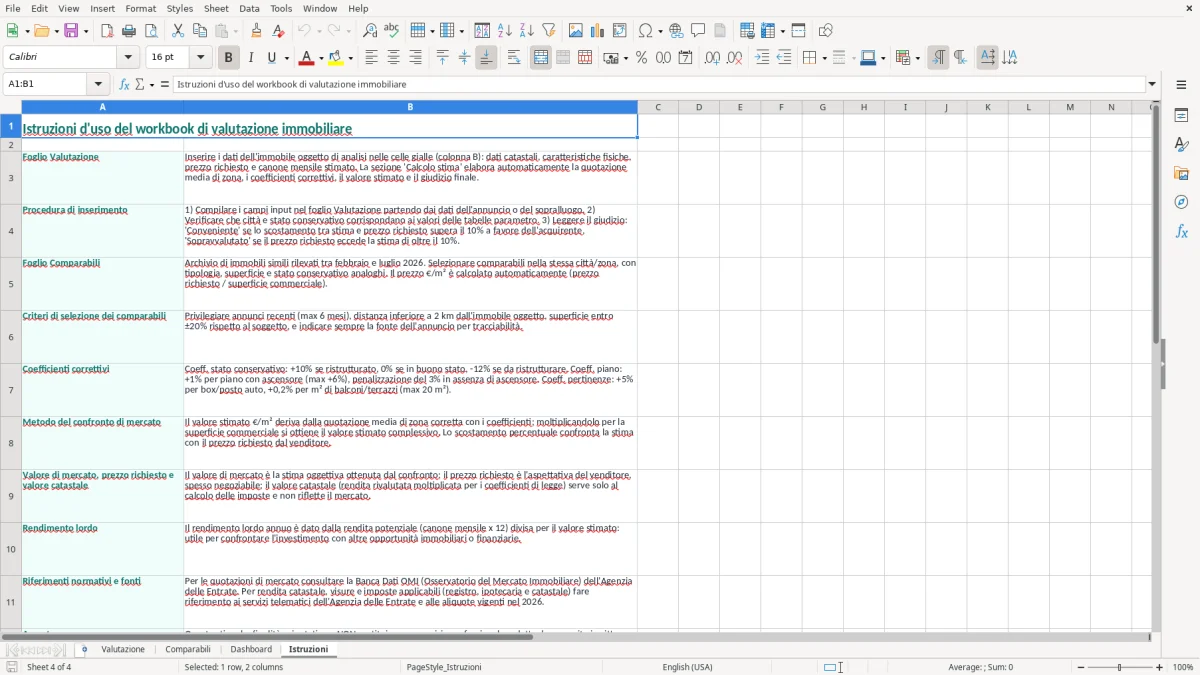Switch to the Valutazione sheet tab
This screenshot has width=1200, height=675.
123,650
